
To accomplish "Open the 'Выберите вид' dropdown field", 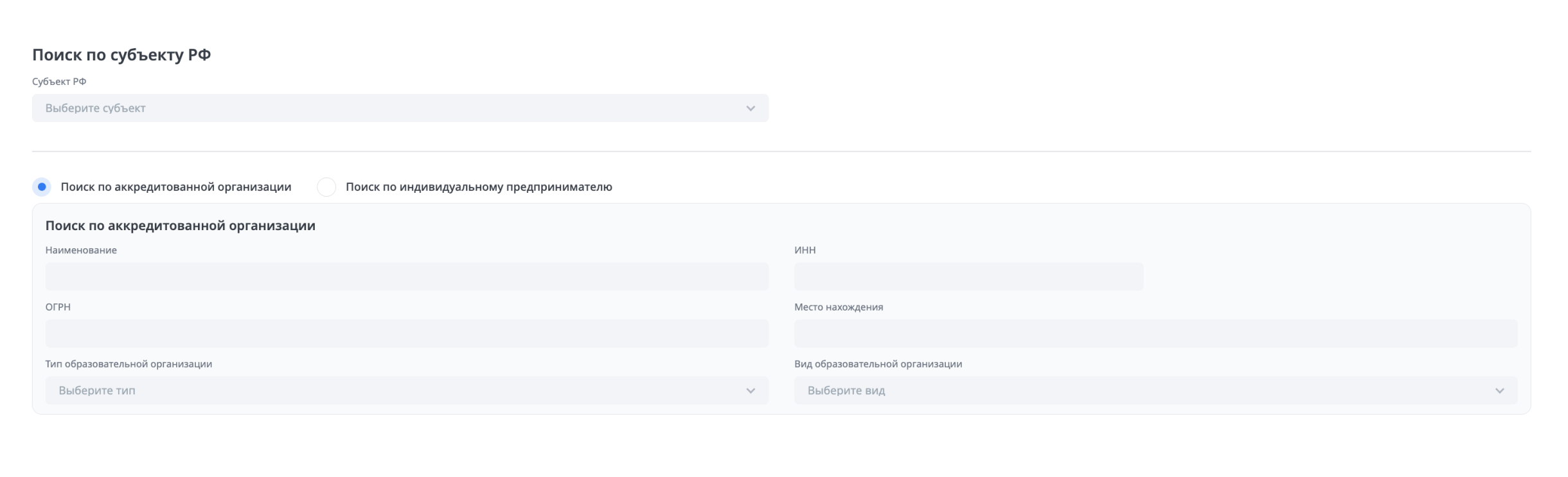I will [1144, 391].
